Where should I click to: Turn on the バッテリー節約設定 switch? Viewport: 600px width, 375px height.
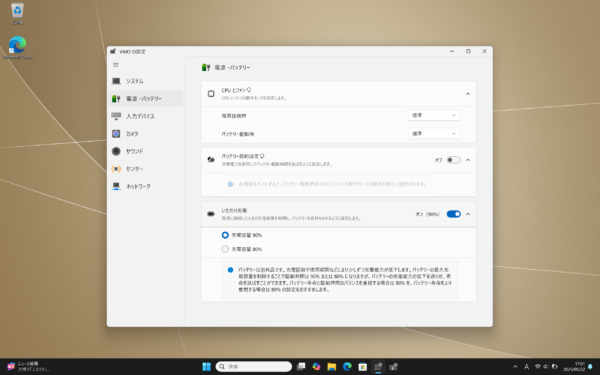click(453, 160)
